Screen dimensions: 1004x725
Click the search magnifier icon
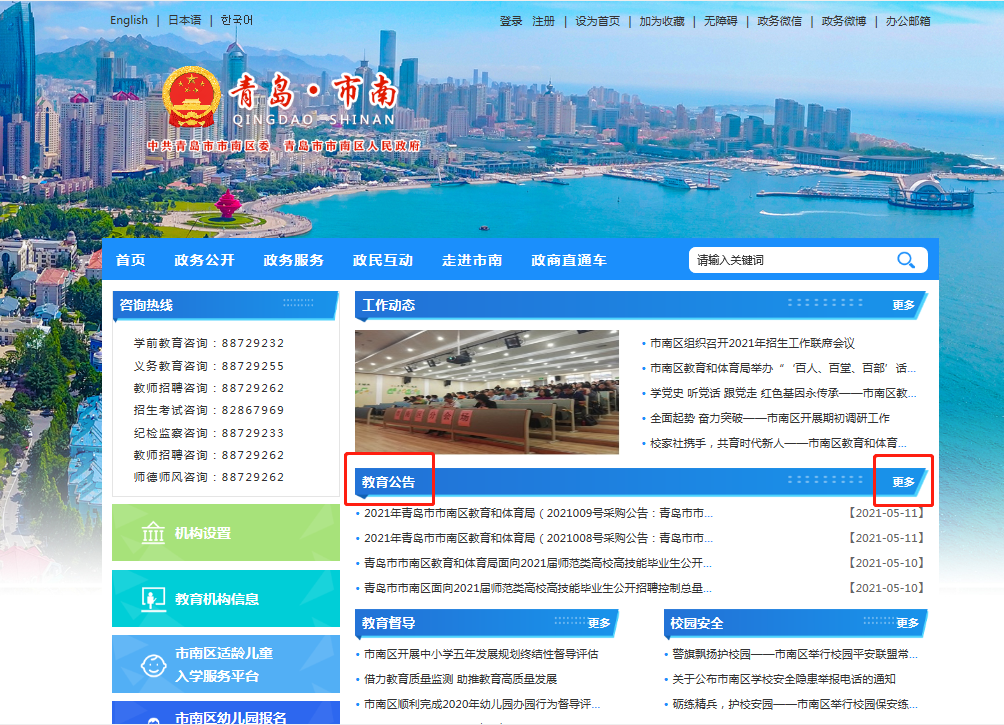click(906, 260)
